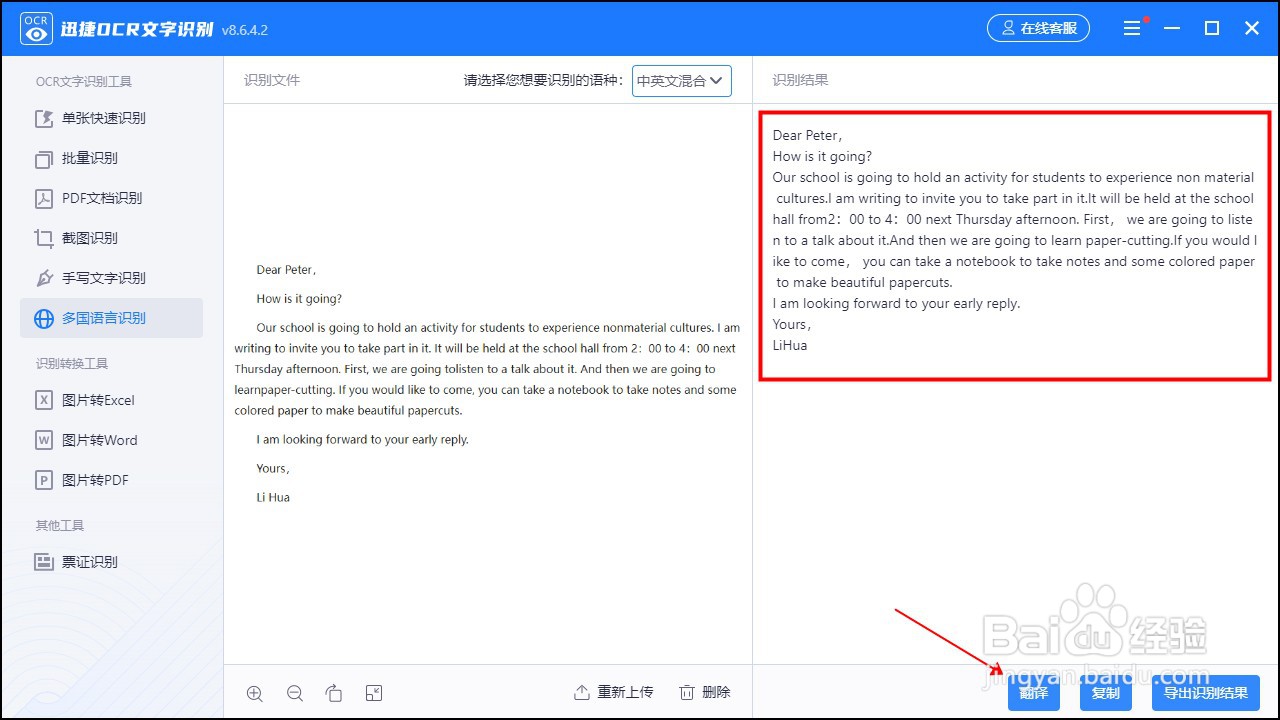Click the 翻译 translate button

point(1033,693)
